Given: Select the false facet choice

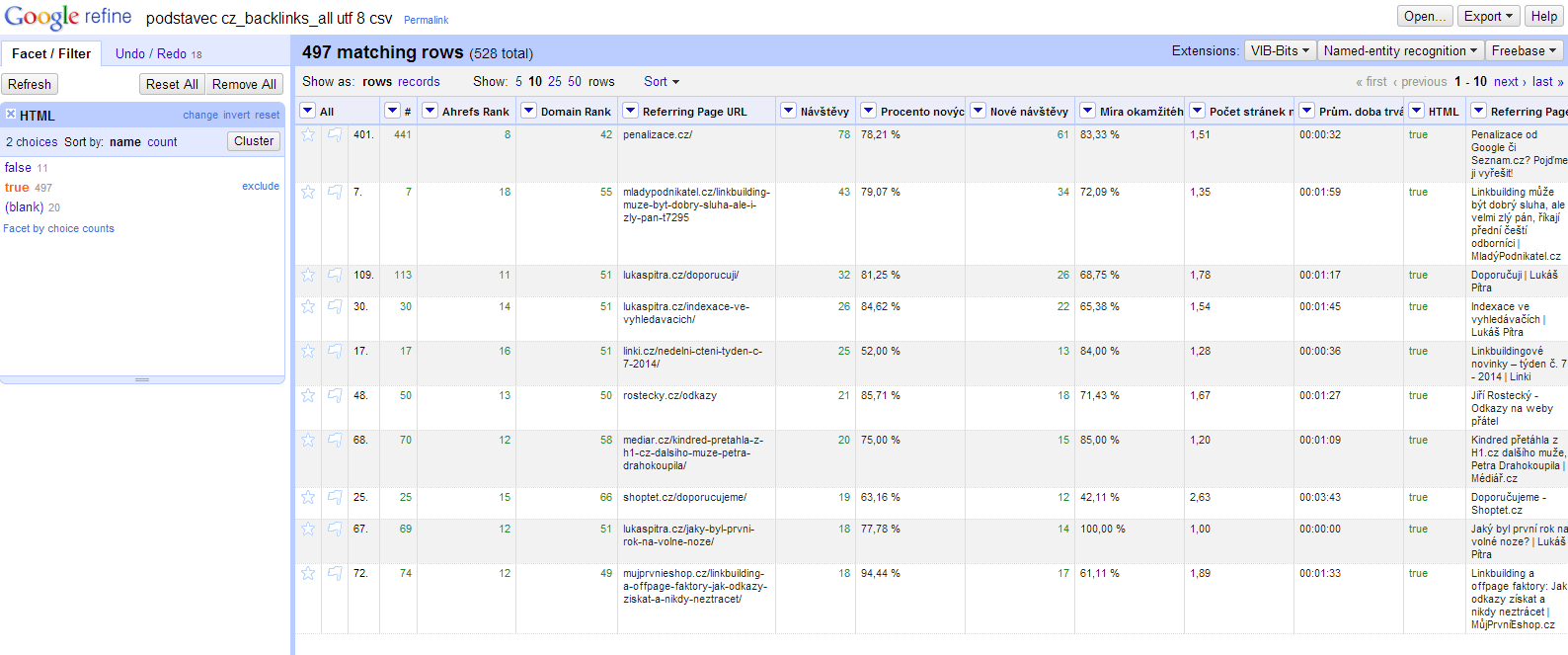Looking at the screenshot, I should [18, 168].
